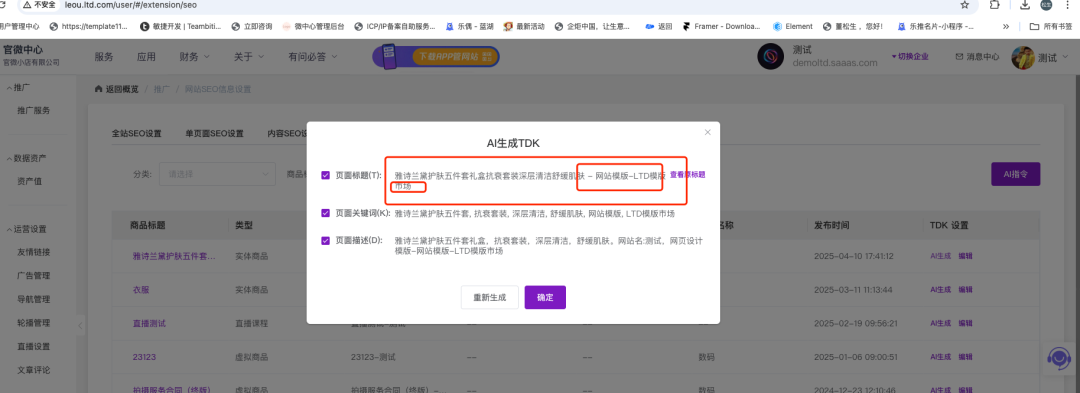Open 文章评论 in the sidebar
This screenshot has height=393, width=1080.
tap(34, 370)
